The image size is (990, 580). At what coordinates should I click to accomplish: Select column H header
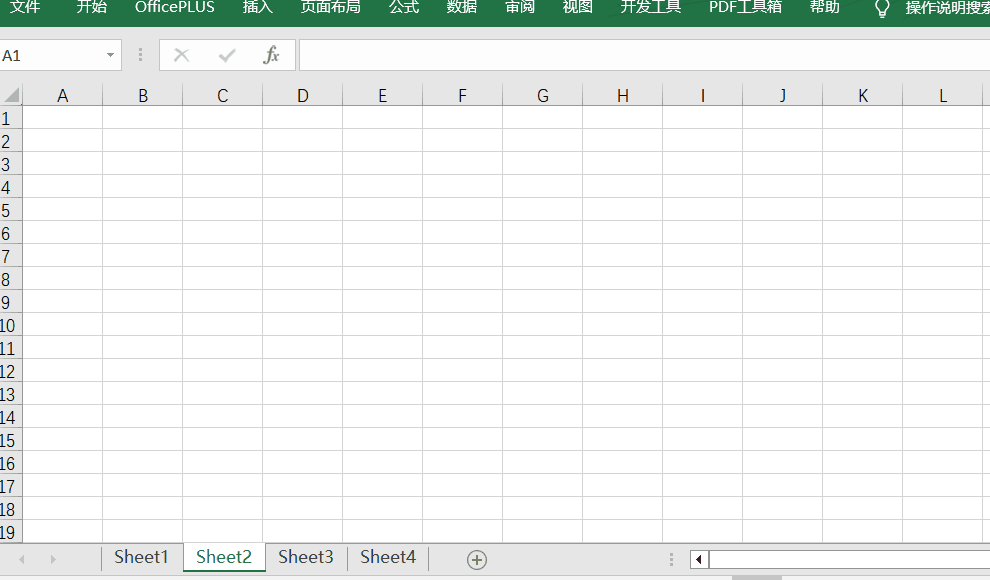click(623, 95)
